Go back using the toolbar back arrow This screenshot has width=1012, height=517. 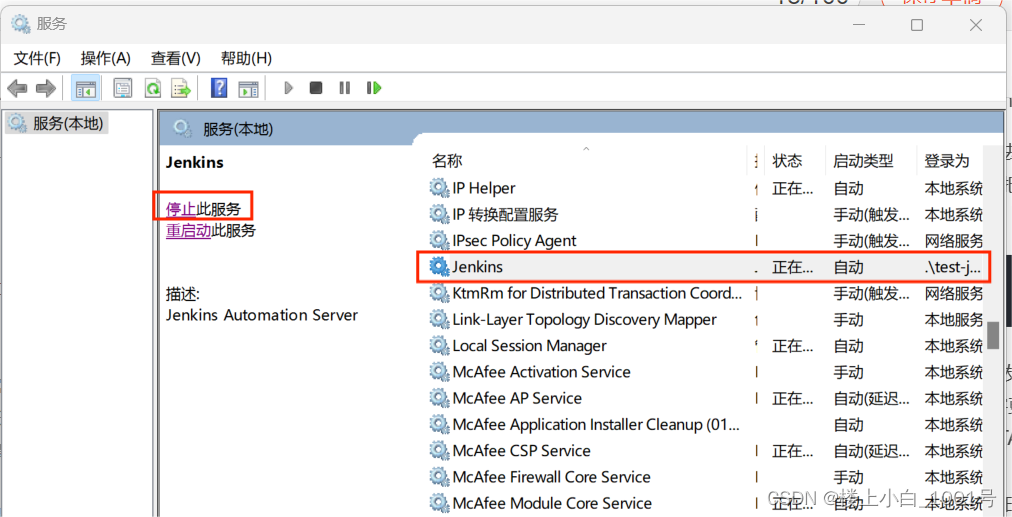(x=17, y=88)
